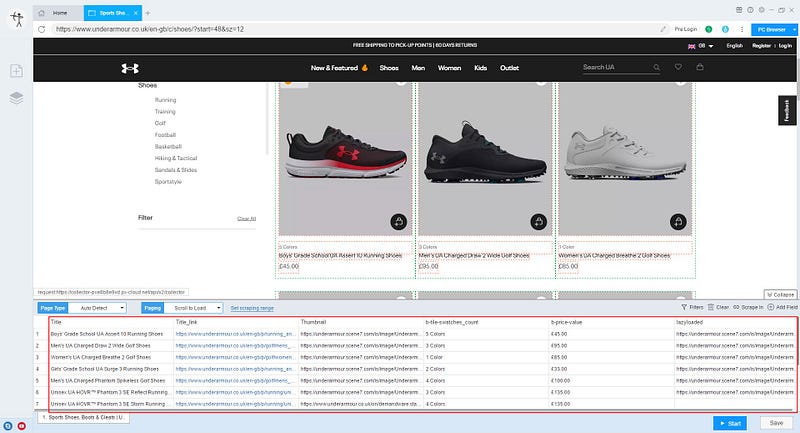Open the layers icon in left sidebar
Viewport: 800px width, 433px height.
(16, 98)
